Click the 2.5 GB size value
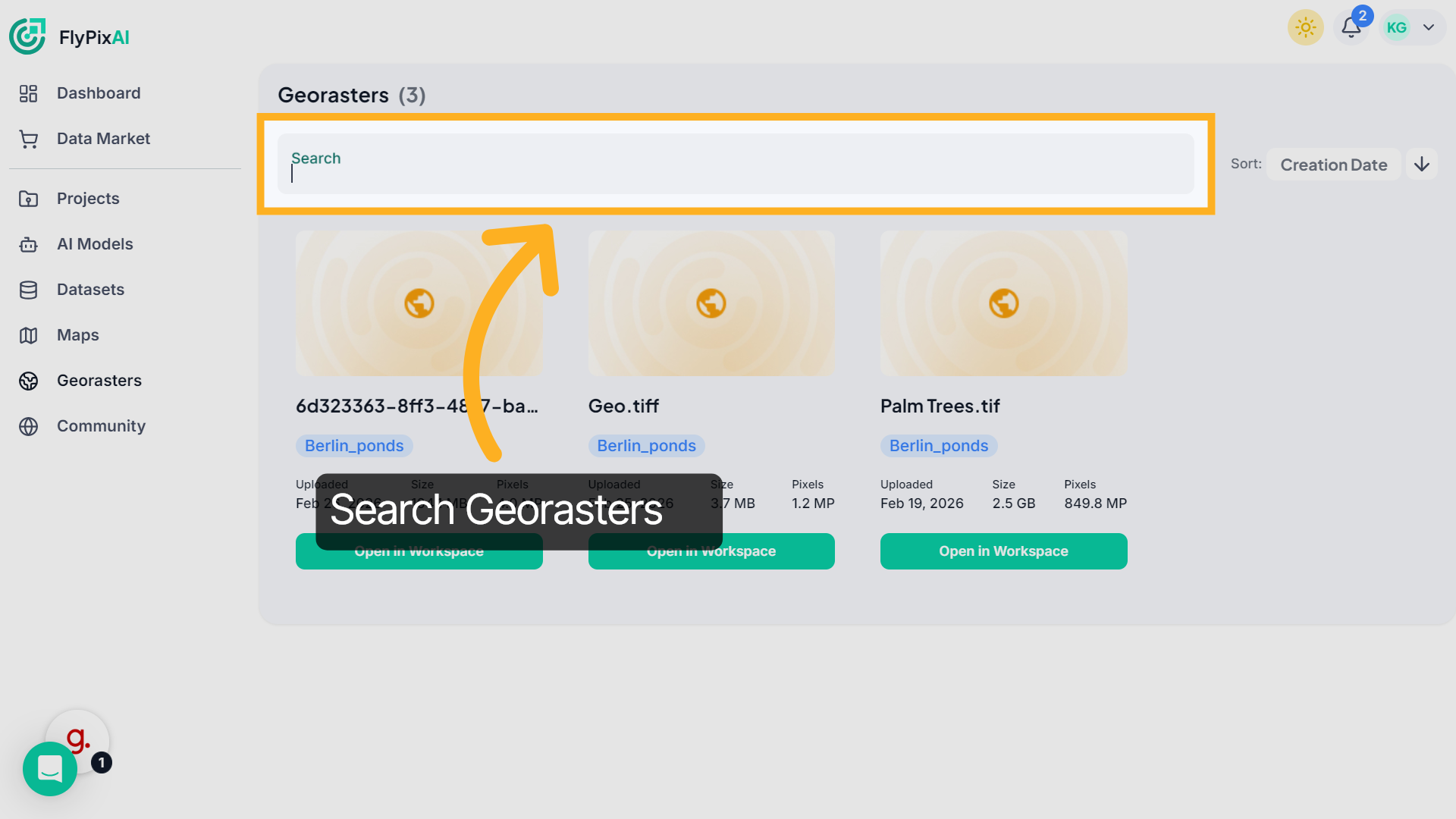The height and width of the screenshot is (819, 1456). [1013, 504]
